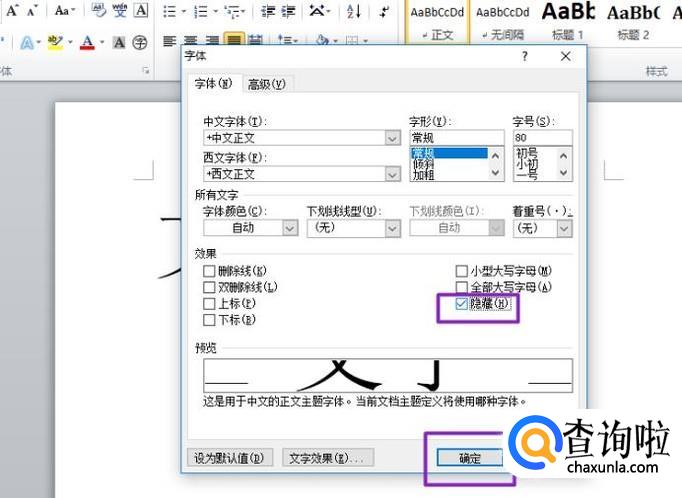Select 常规 in the font style list
Image resolution: width=682 pixels, height=498 pixels.
[x=449, y=153]
